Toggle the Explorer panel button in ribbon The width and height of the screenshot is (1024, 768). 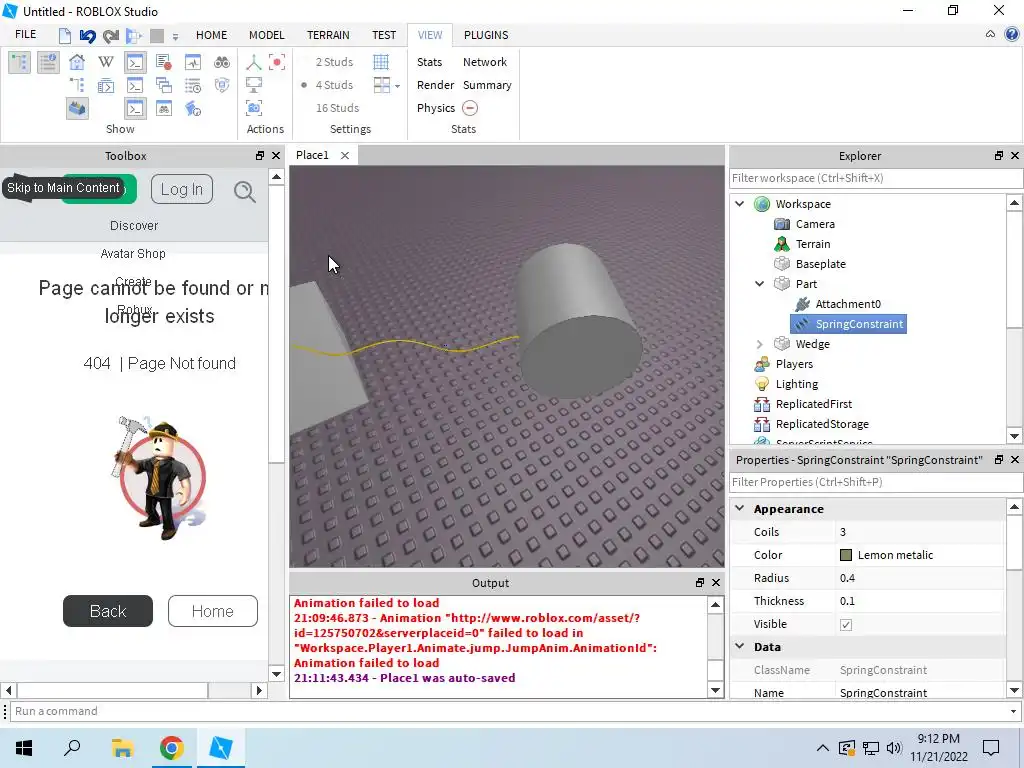pyautogui.click(x=20, y=63)
